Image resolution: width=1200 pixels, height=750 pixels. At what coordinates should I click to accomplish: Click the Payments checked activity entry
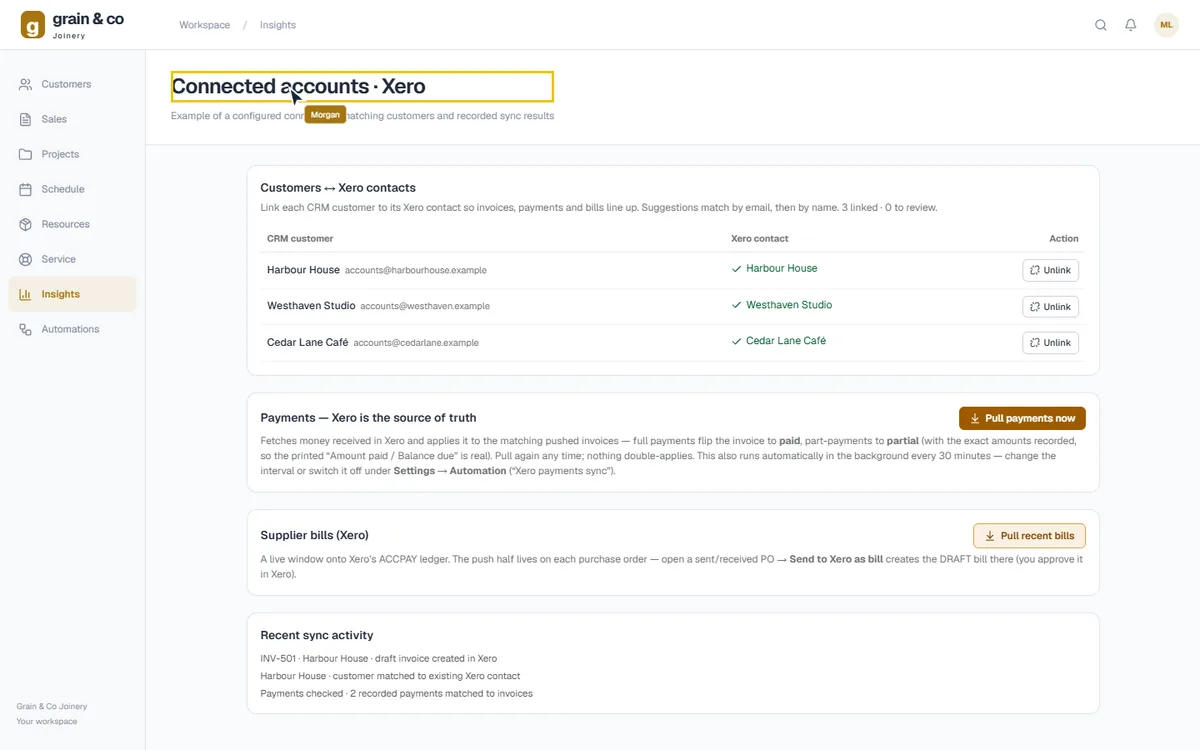tap(397, 693)
